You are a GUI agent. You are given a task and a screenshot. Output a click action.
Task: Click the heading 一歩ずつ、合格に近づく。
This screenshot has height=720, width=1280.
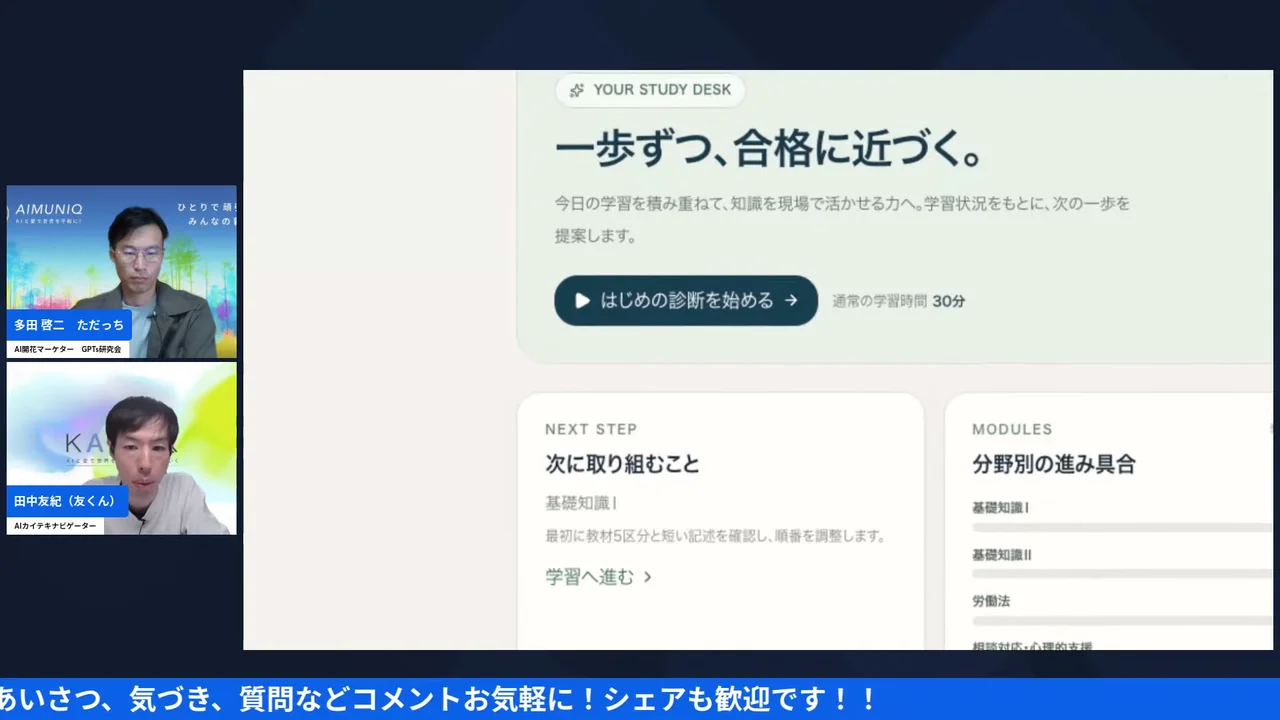[x=770, y=149]
